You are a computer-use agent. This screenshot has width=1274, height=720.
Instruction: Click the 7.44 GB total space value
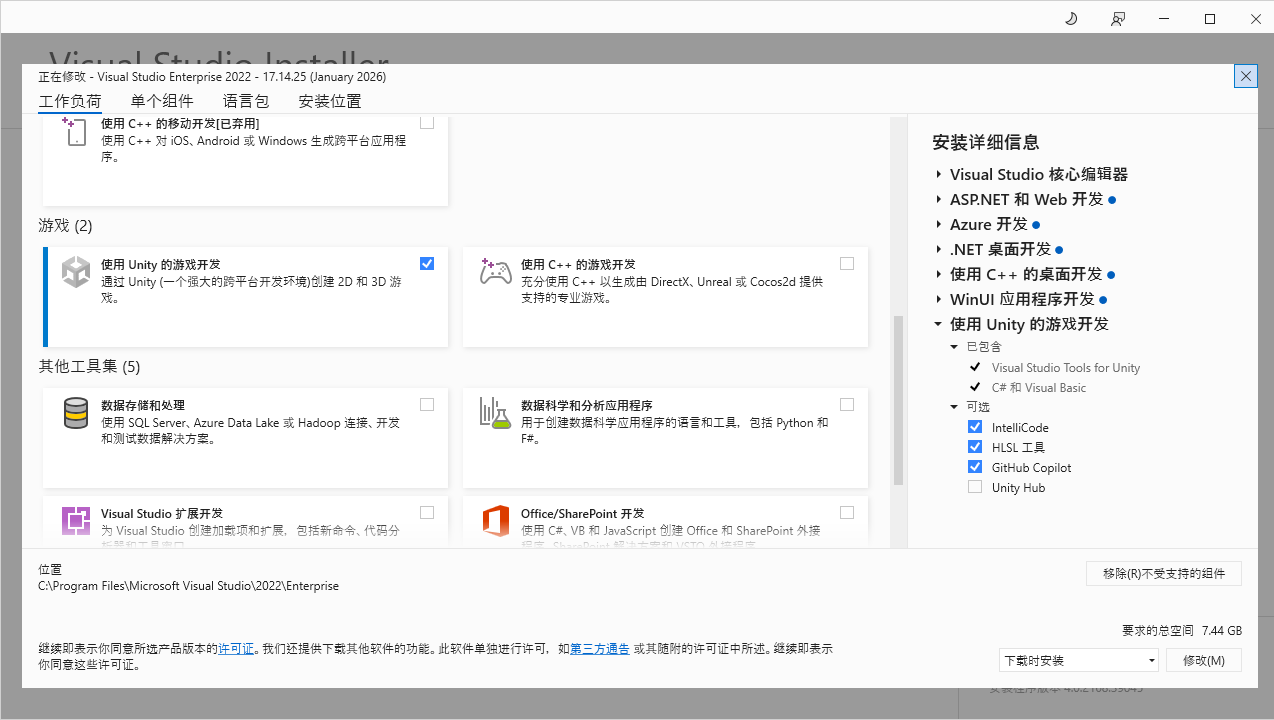(x=1222, y=631)
